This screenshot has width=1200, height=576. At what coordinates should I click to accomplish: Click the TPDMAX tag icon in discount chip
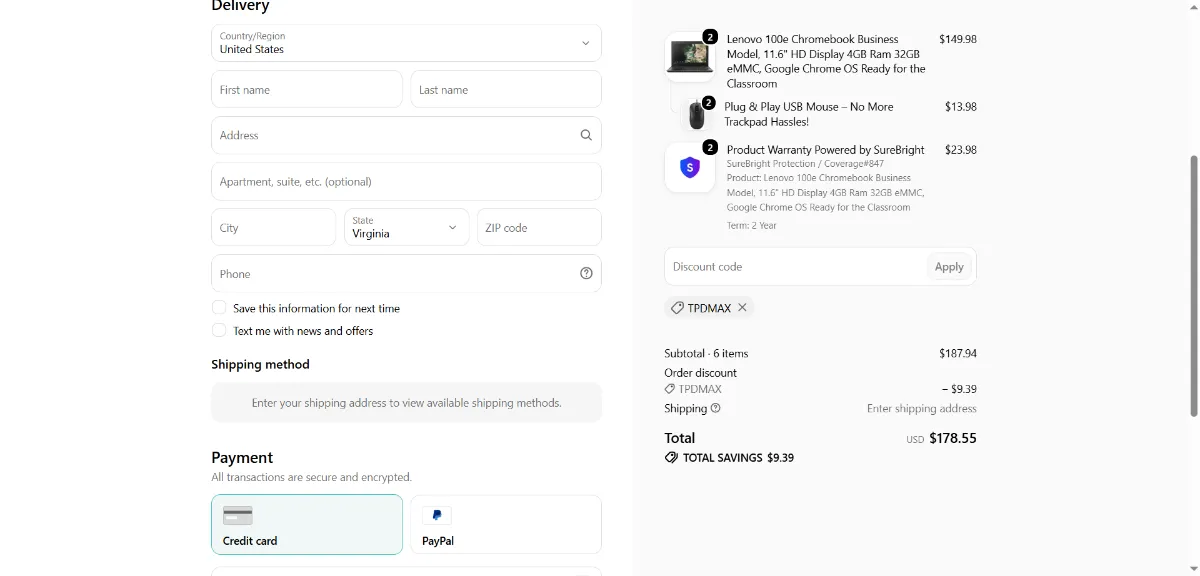pyautogui.click(x=677, y=308)
